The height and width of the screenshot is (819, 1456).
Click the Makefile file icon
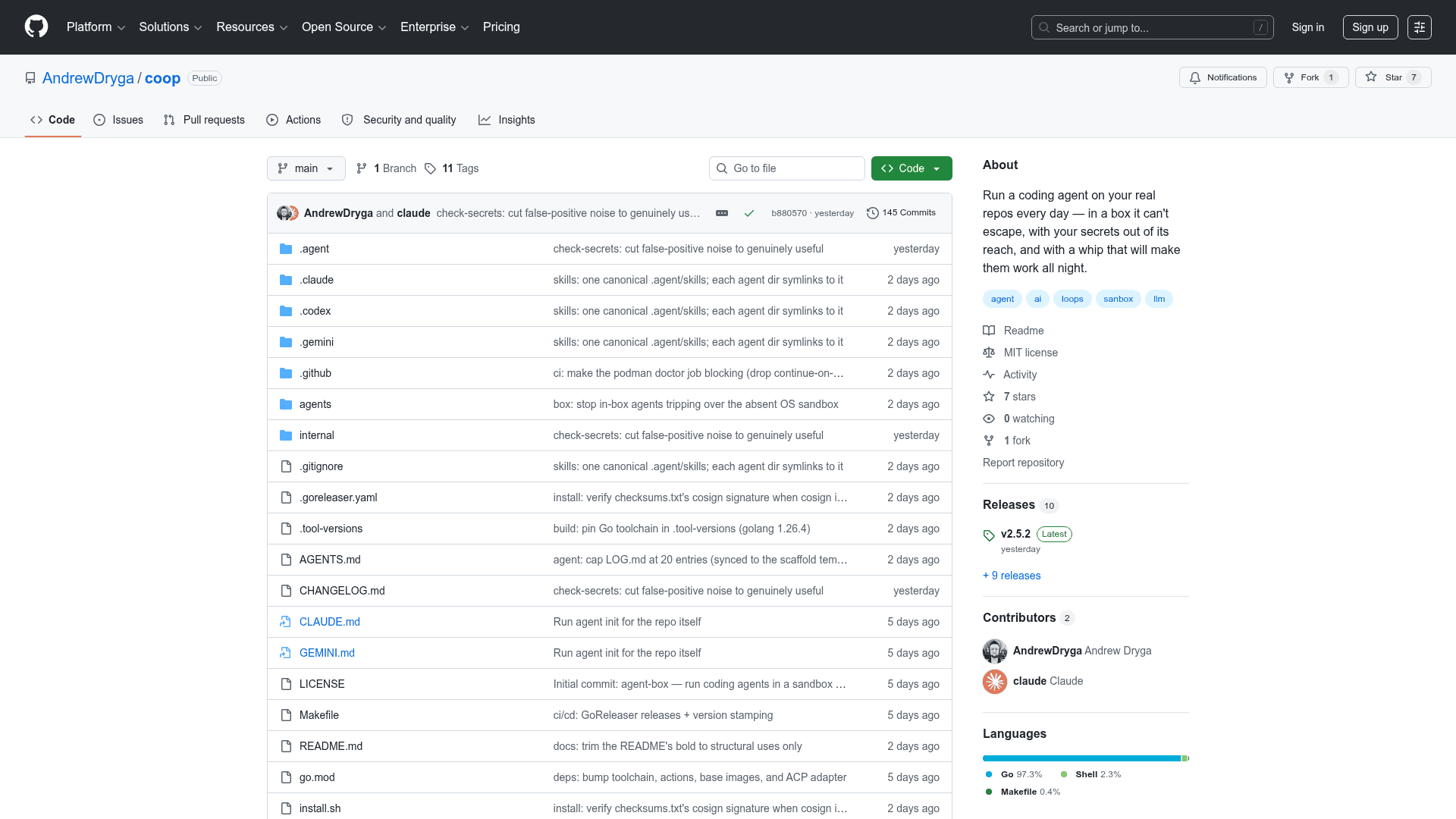pos(286,715)
